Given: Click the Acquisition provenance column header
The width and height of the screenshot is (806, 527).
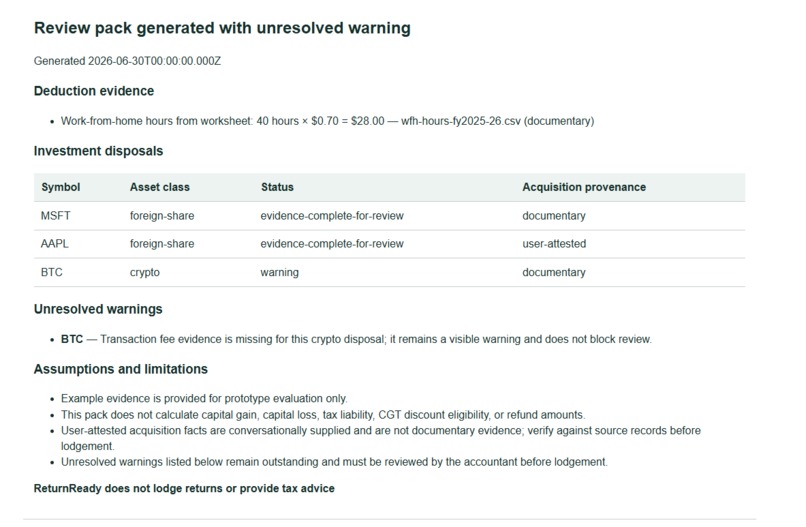Looking at the screenshot, I should [584, 187].
